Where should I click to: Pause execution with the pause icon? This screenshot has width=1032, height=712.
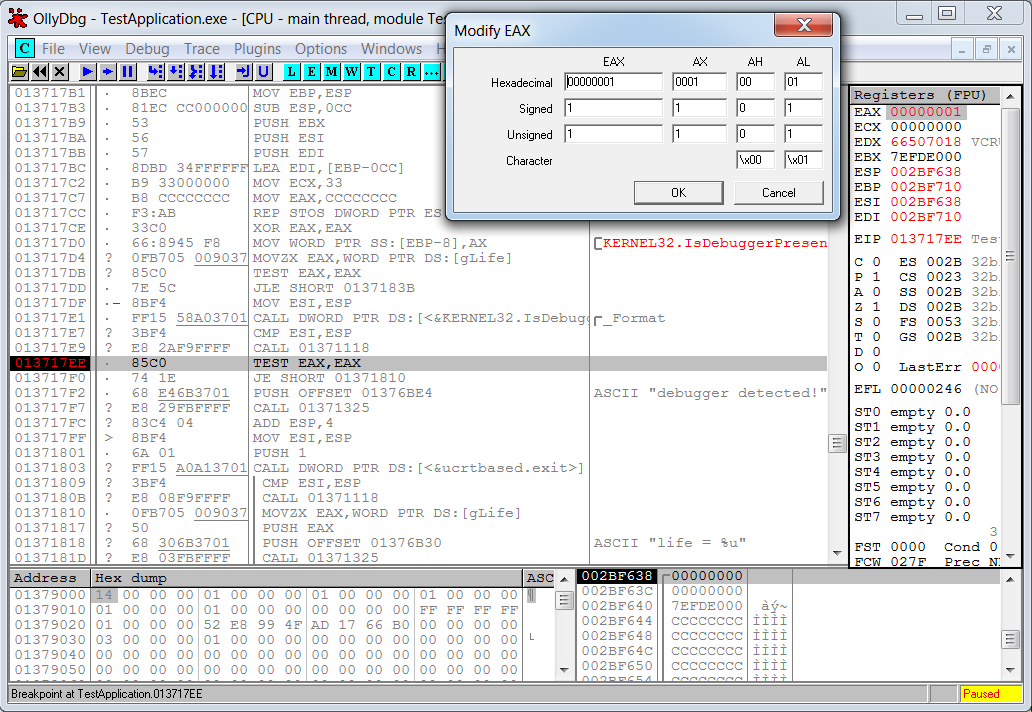[128, 72]
